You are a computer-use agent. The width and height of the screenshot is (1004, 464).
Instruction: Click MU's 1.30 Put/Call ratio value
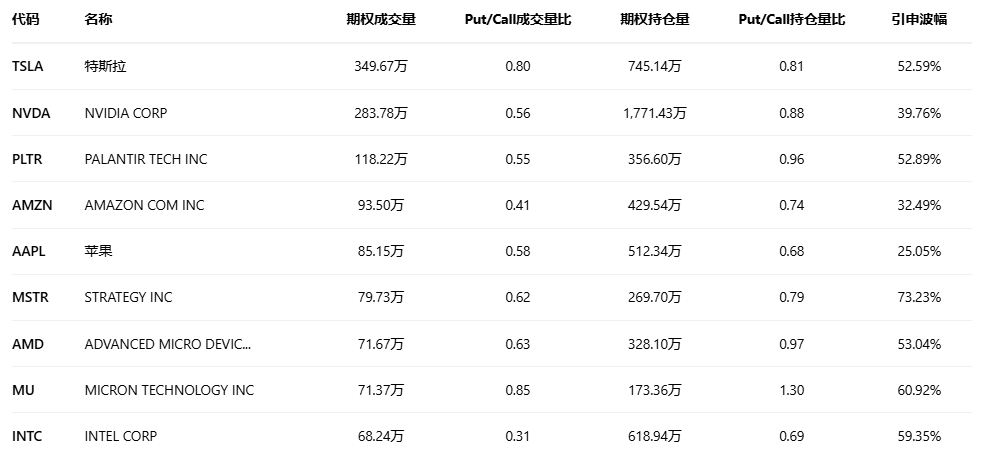(x=791, y=390)
